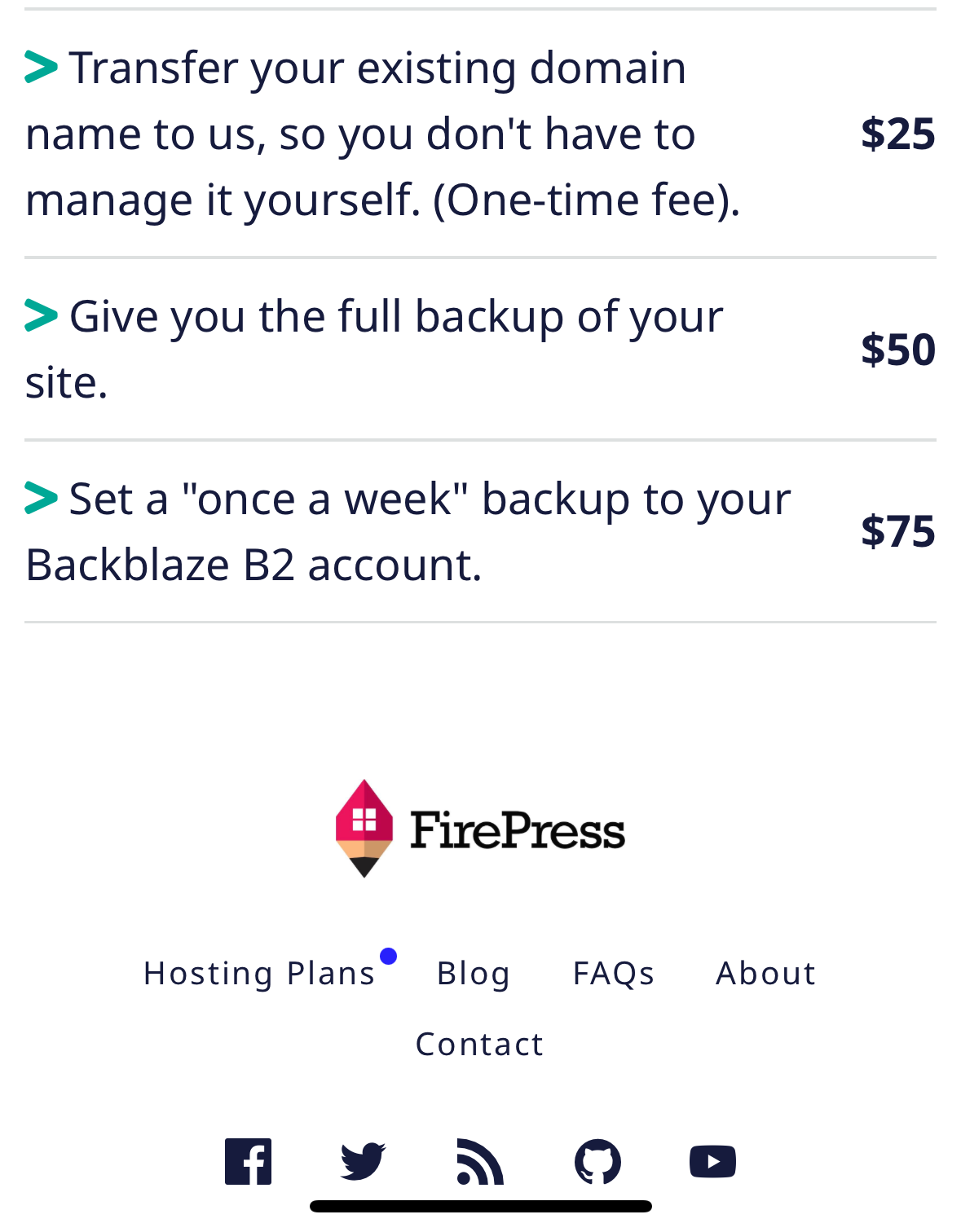Open the RSS feed icon
The image size is (961, 1232).
point(480,1161)
